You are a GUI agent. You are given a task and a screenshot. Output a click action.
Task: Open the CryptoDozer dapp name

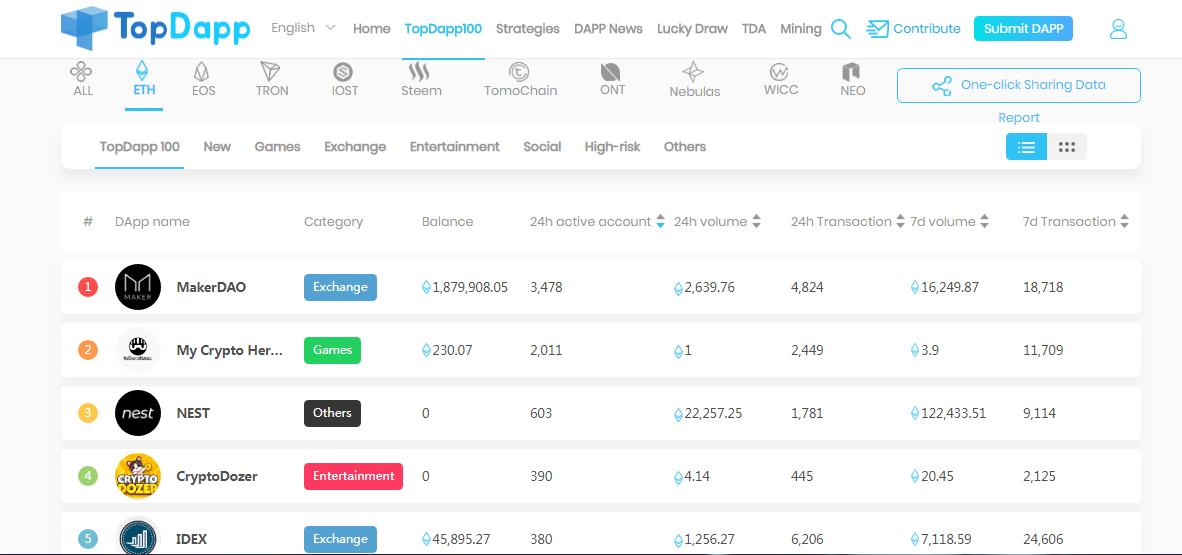(x=217, y=477)
